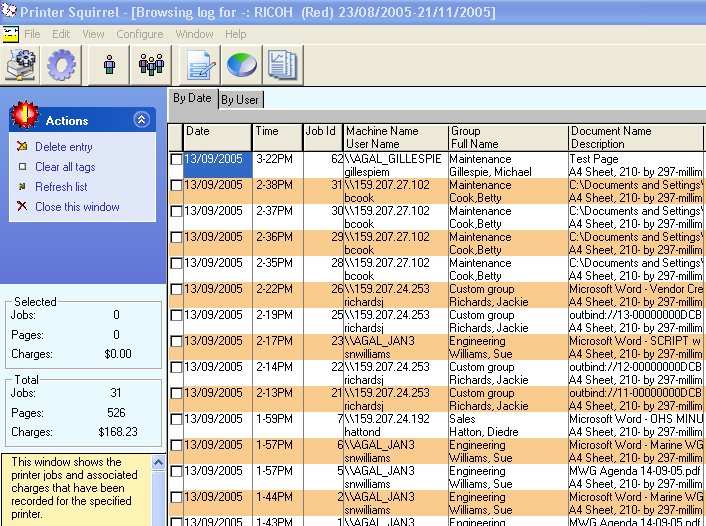
Task: Tag the 2-19PM job 25 checkbox
Action: (176, 315)
